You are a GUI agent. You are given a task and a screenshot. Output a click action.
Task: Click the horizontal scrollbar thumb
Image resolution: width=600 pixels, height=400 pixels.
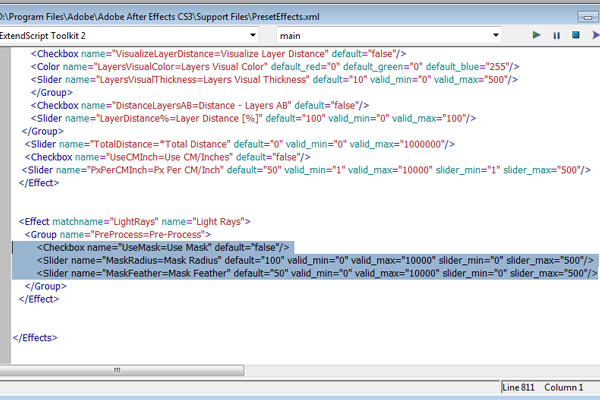click(122, 370)
